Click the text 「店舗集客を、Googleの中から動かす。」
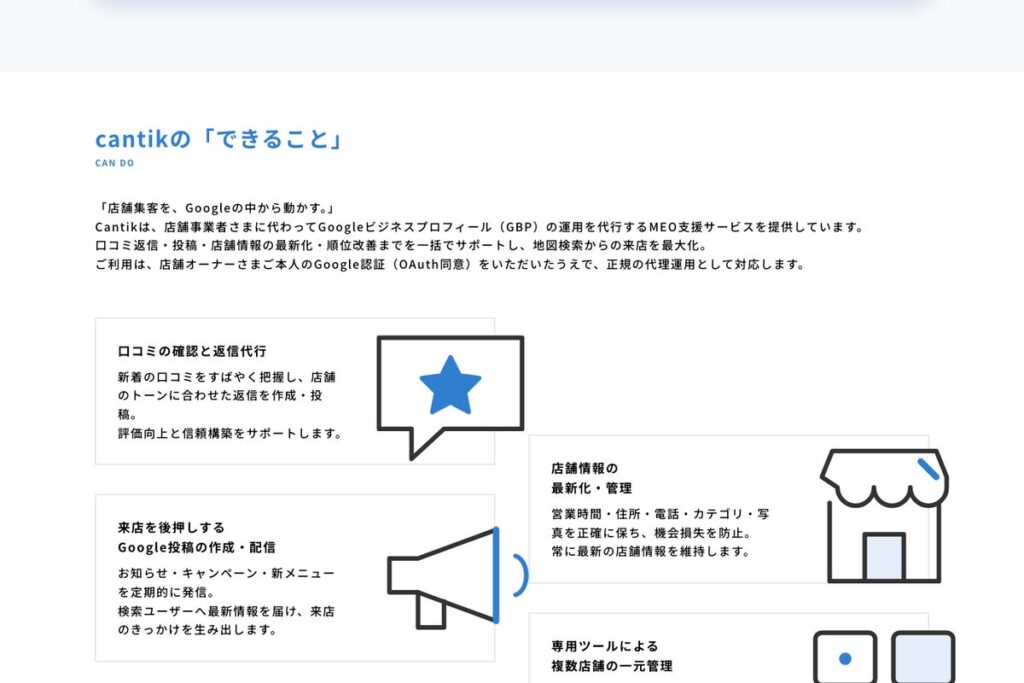Image resolution: width=1024 pixels, height=683 pixels. click(216, 208)
